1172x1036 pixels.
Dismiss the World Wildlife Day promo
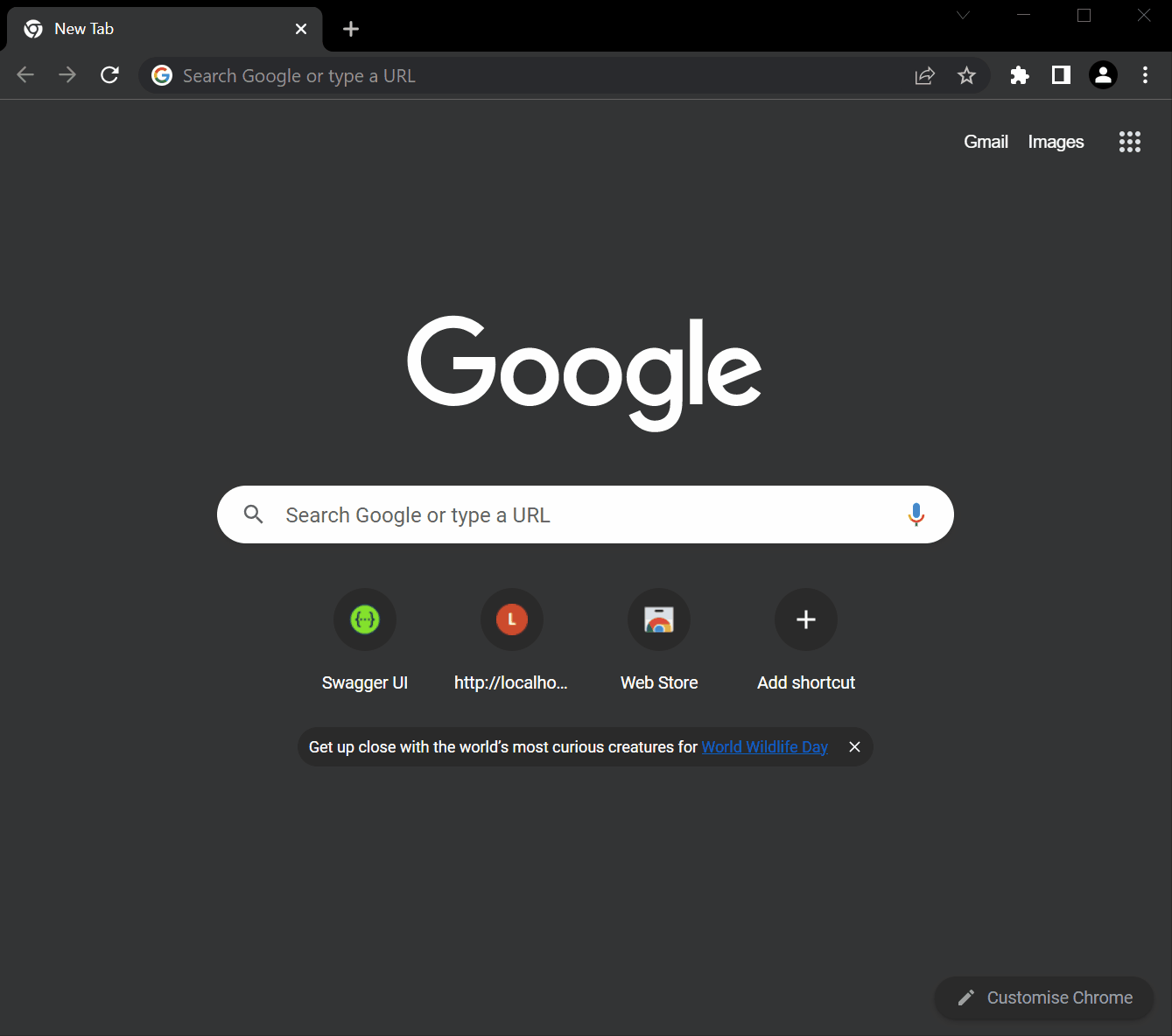tap(855, 746)
